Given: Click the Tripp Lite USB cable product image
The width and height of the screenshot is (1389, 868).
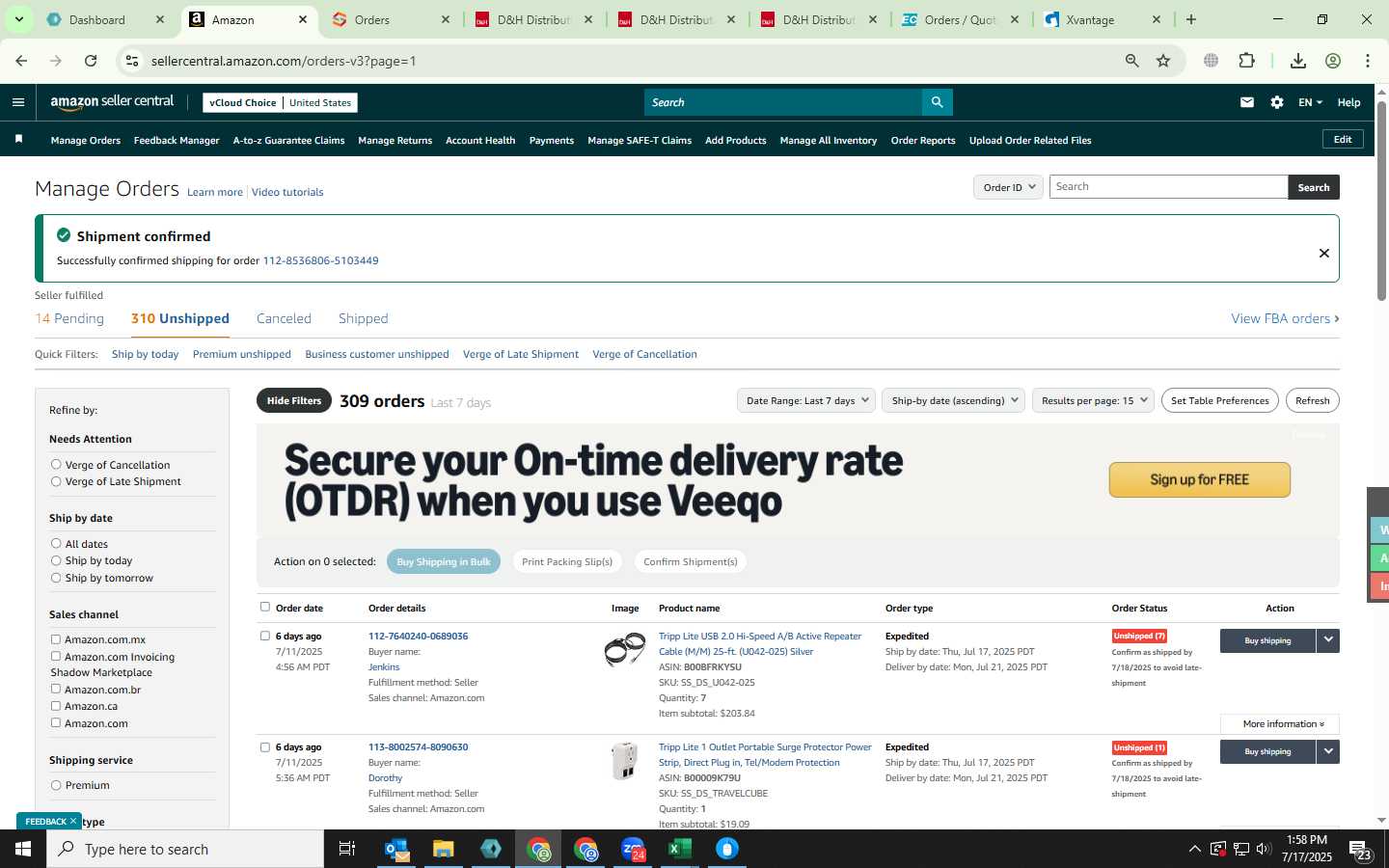Looking at the screenshot, I should tap(625, 650).
